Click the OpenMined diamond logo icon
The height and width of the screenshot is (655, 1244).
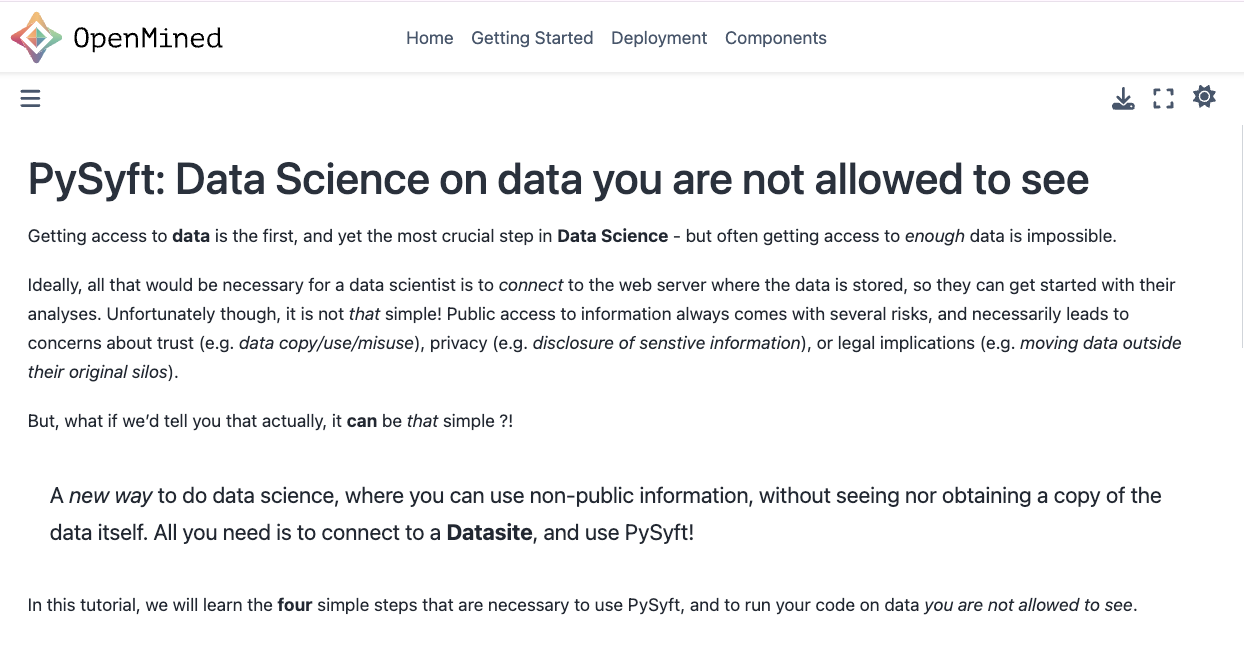(x=35, y=38)
